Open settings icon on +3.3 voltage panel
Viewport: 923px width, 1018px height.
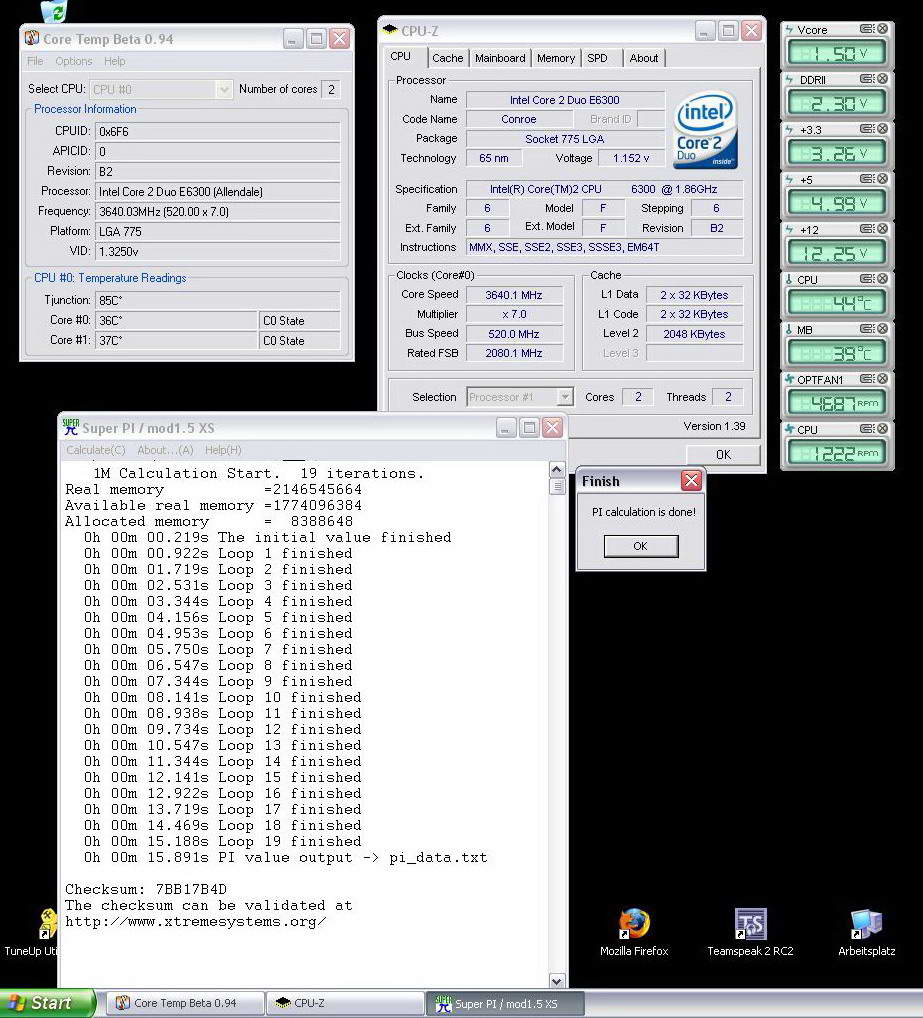867,129
